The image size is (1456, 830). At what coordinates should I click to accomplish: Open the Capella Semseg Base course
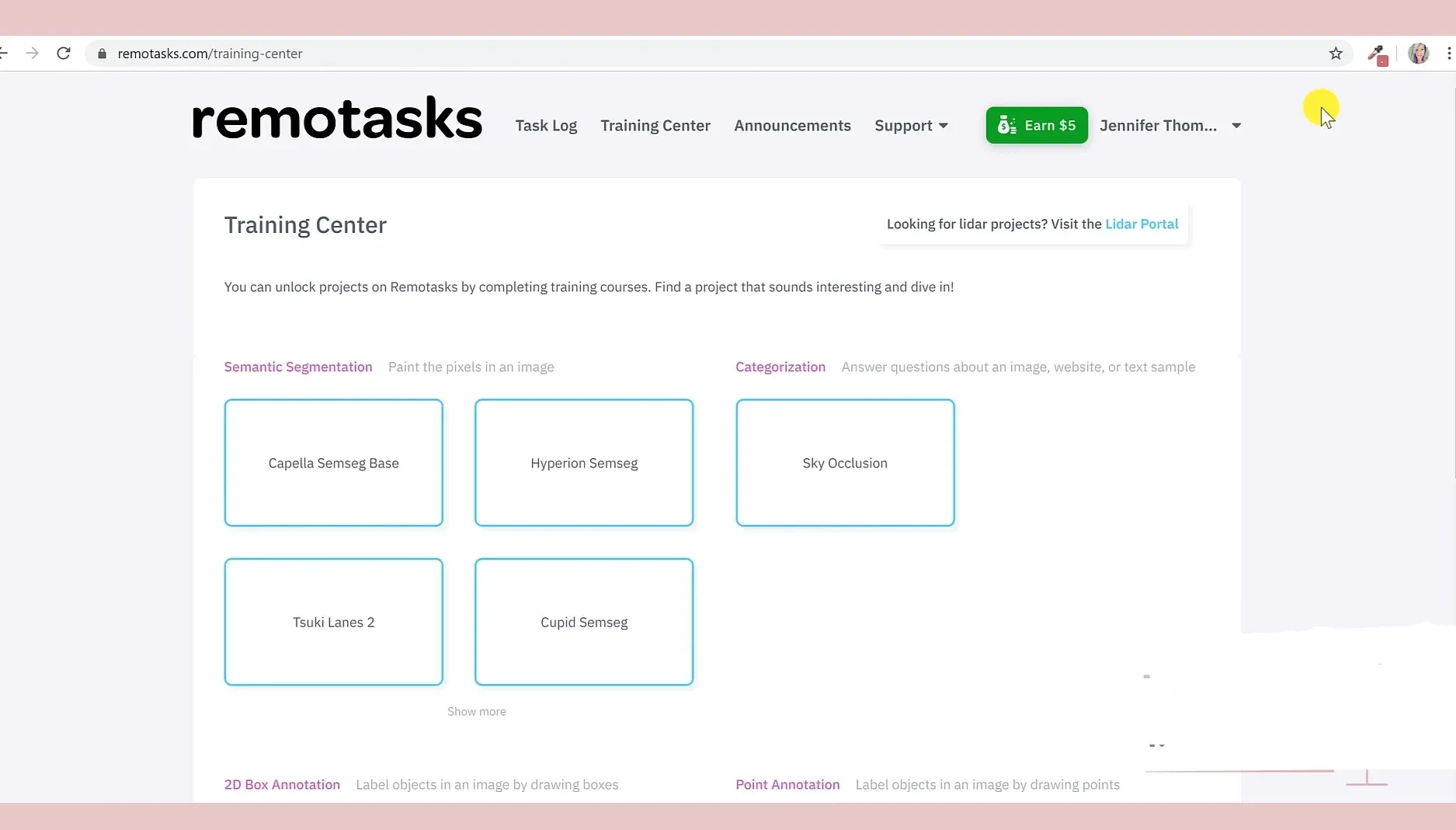(334, 463)
